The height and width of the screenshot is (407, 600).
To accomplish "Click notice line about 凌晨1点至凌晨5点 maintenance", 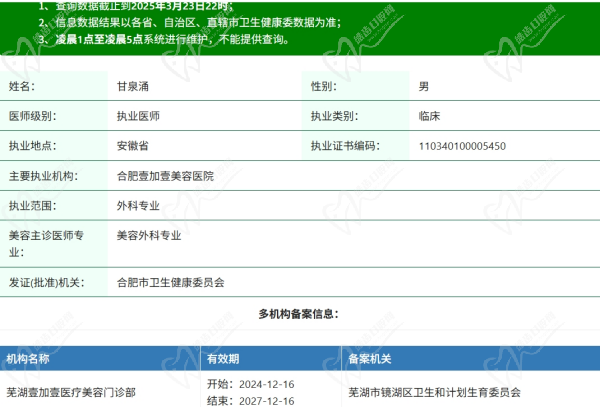I will (163, 39).
